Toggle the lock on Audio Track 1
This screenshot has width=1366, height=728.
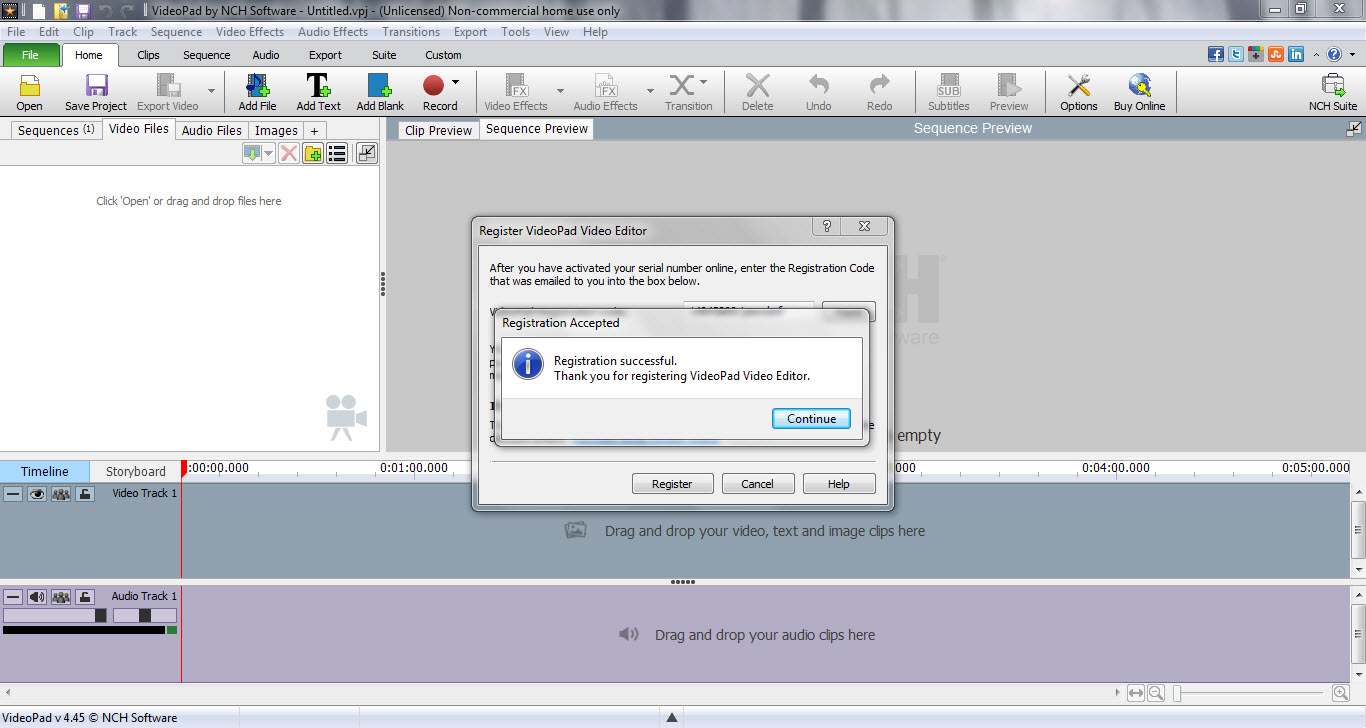coord(85,597)
